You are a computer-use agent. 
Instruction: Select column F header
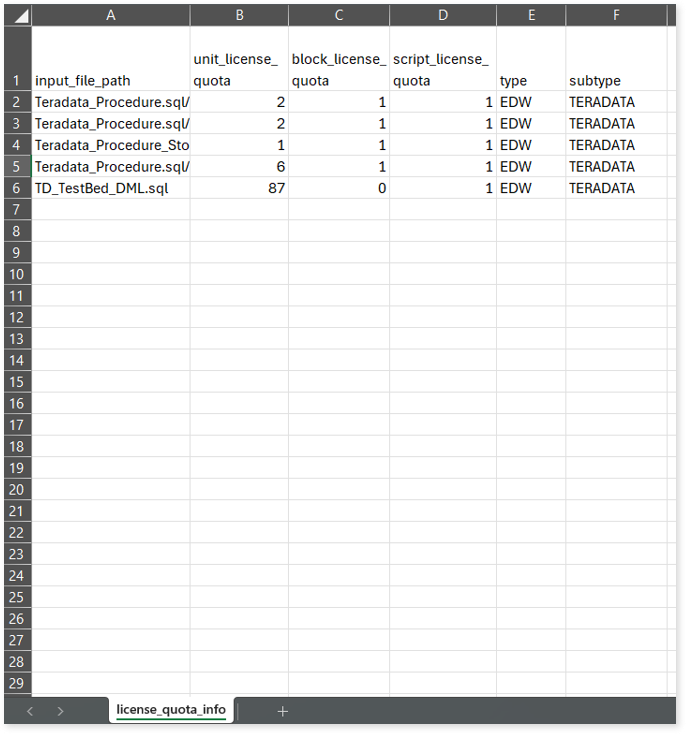coord(616,15)
